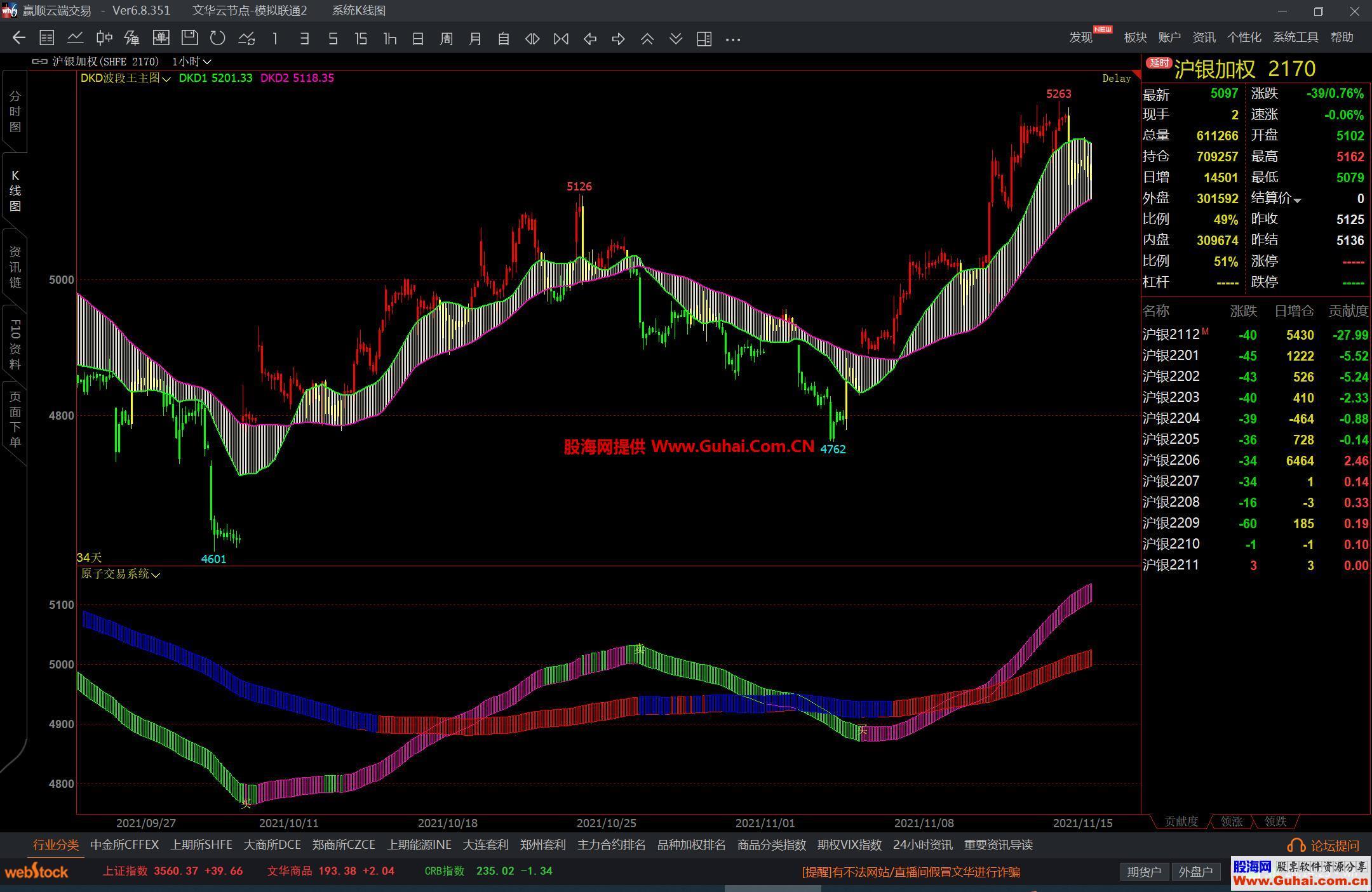Click the 期货户 button
The height and width of the screenshot is (892, 1372).
[x=1144, y=872]
